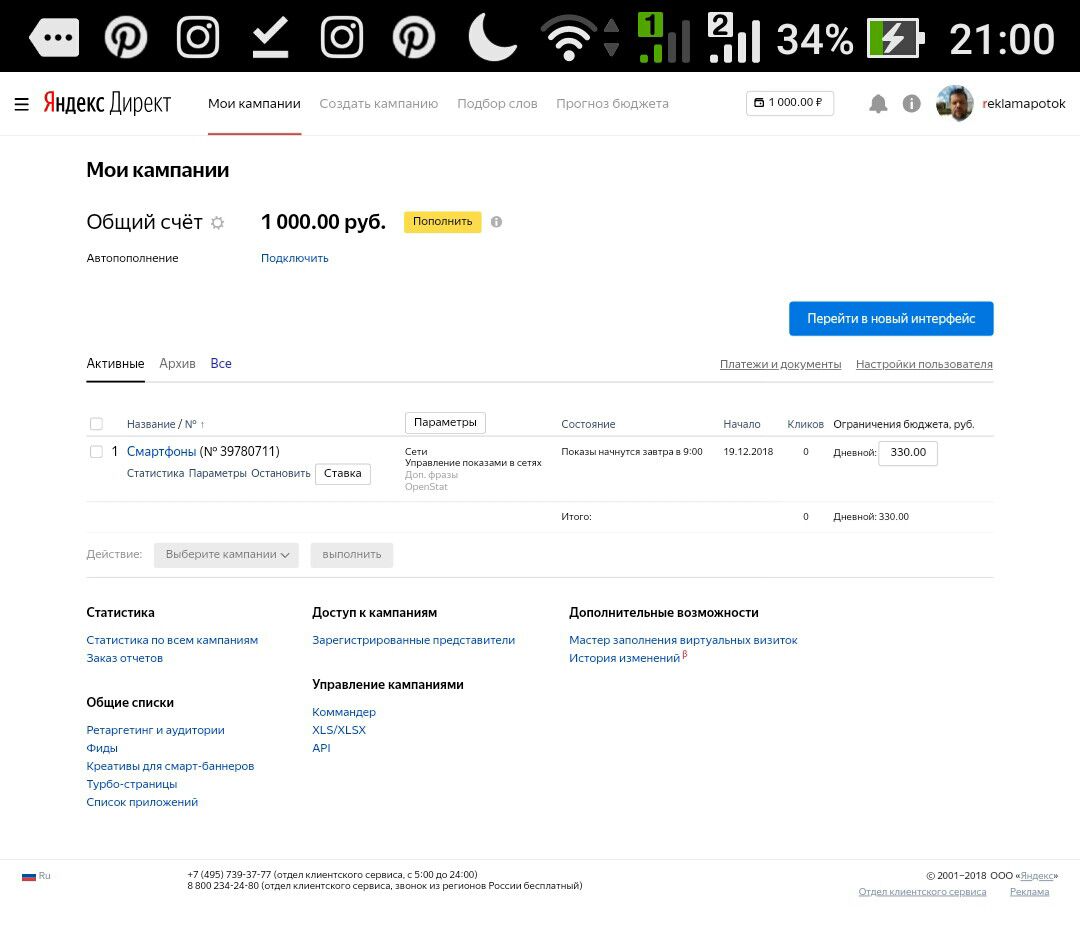Open Статистика по всем кампаниям link
Viewport: 1080px width, 925px height.
[172, 641]
